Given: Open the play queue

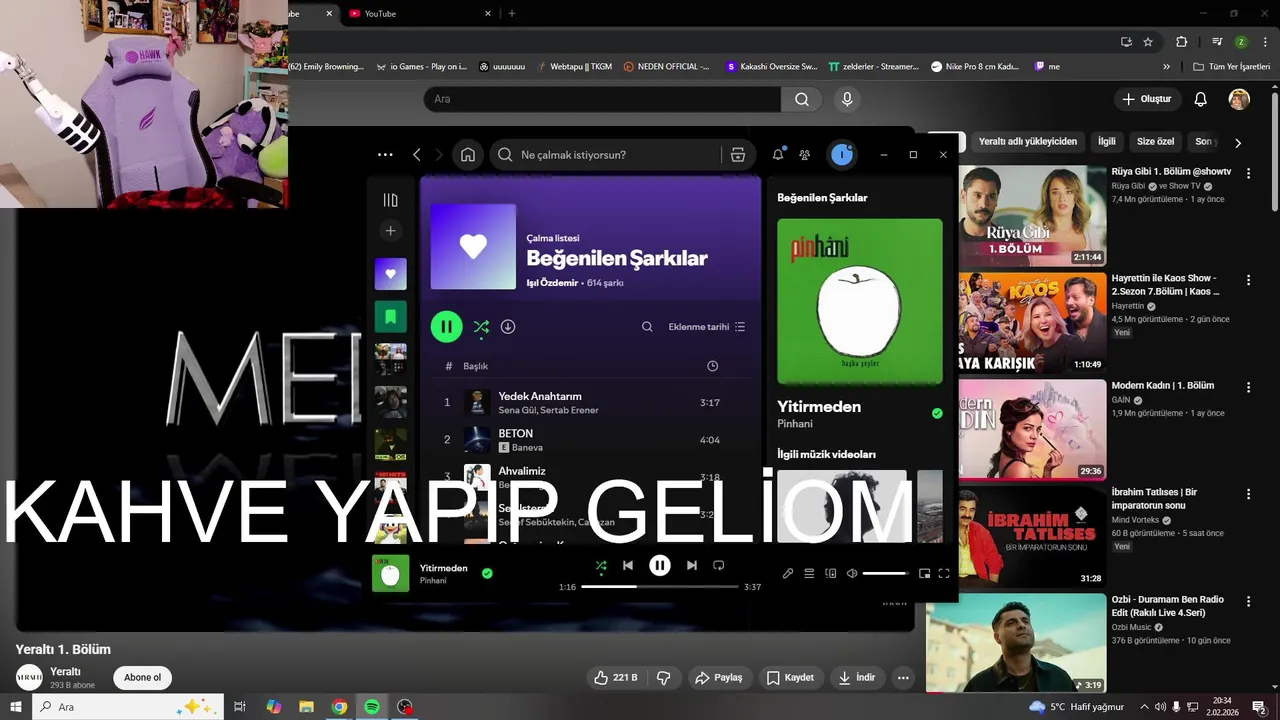Looking at the screenshot, I should (x=809, y=573).
